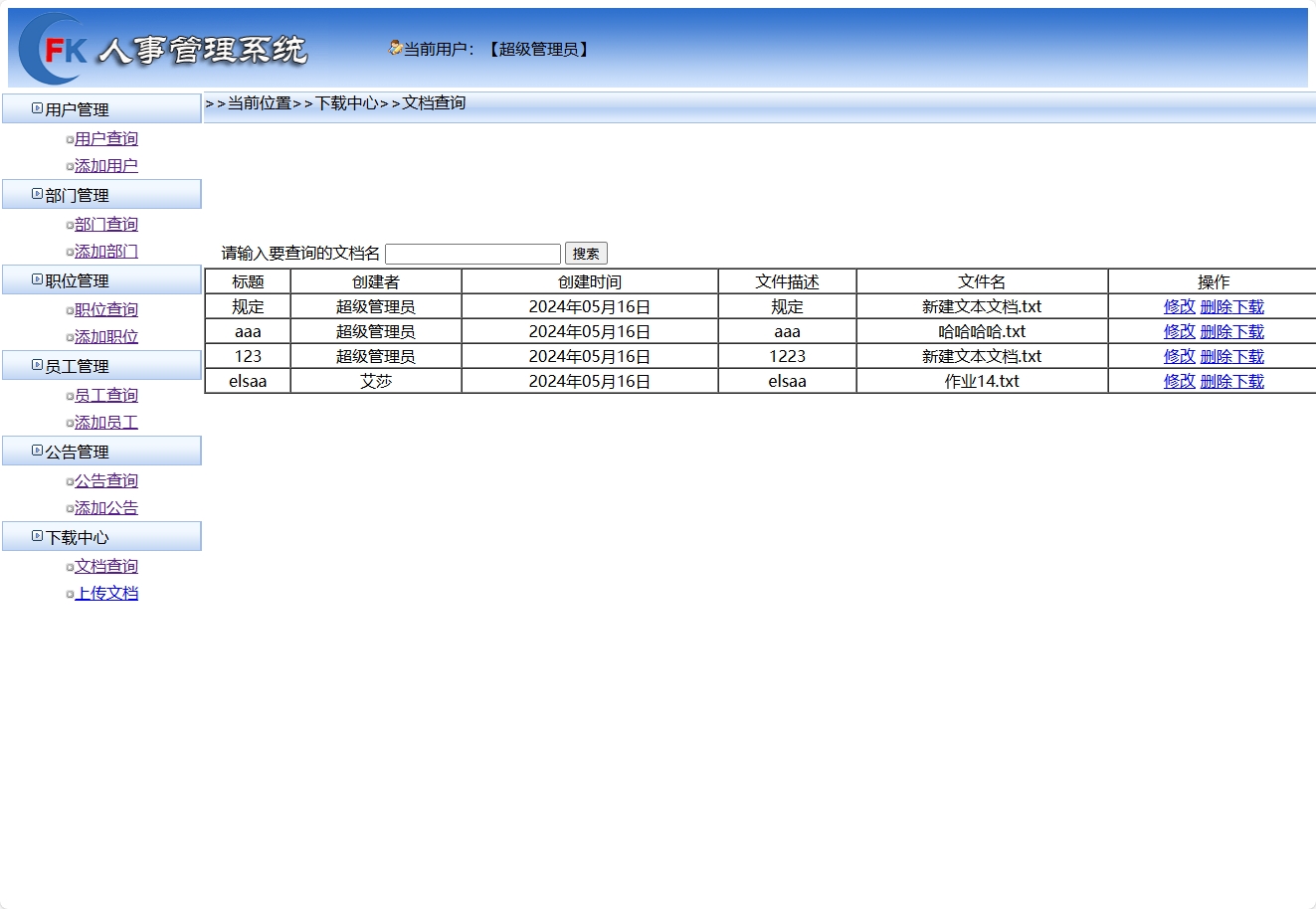Click 下载中心 in the breadcrumb
The image size is (1316, 909).
(x=347, y=103)
